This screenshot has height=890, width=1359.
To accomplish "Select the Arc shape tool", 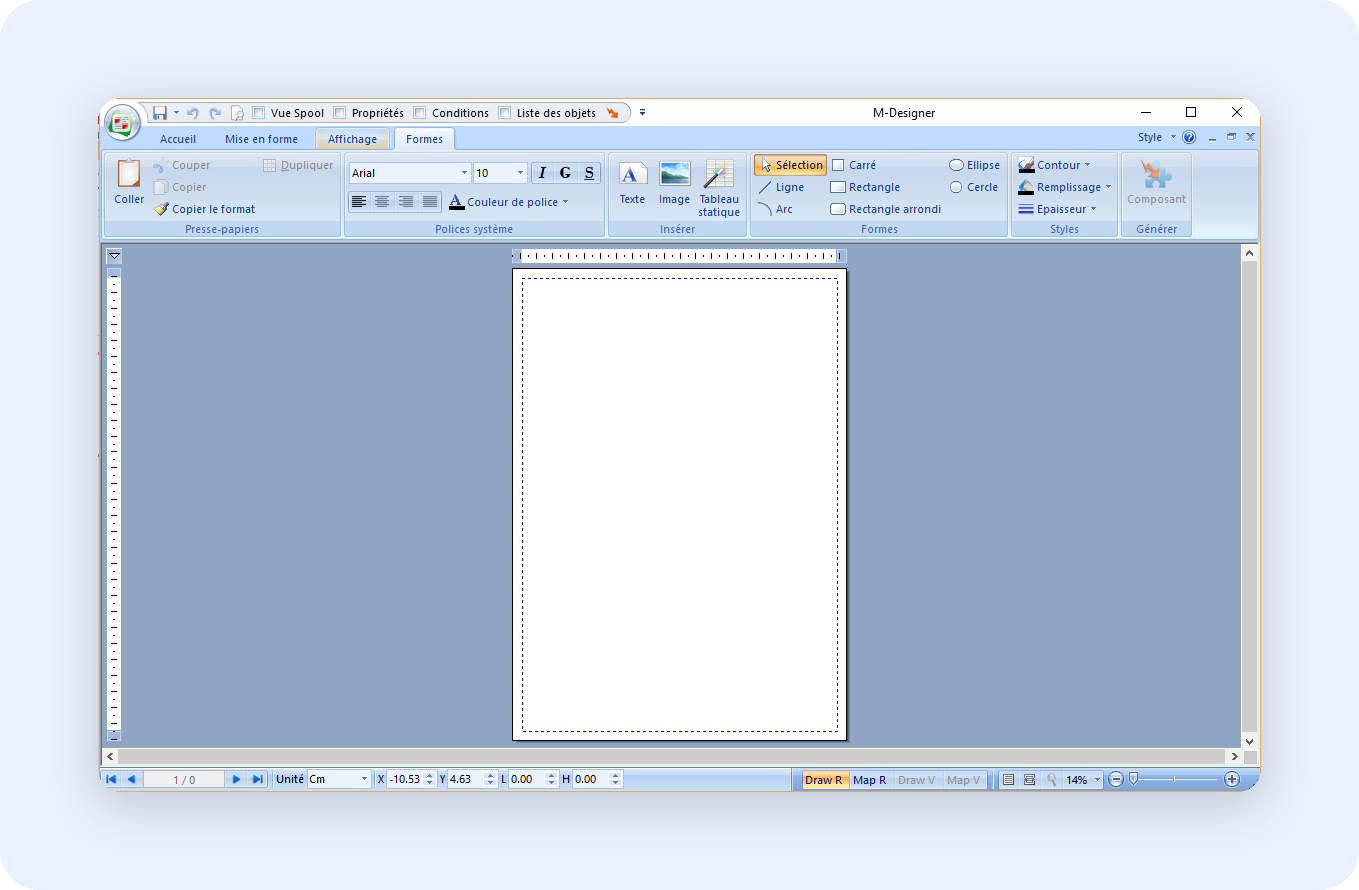I will [775, 209].
